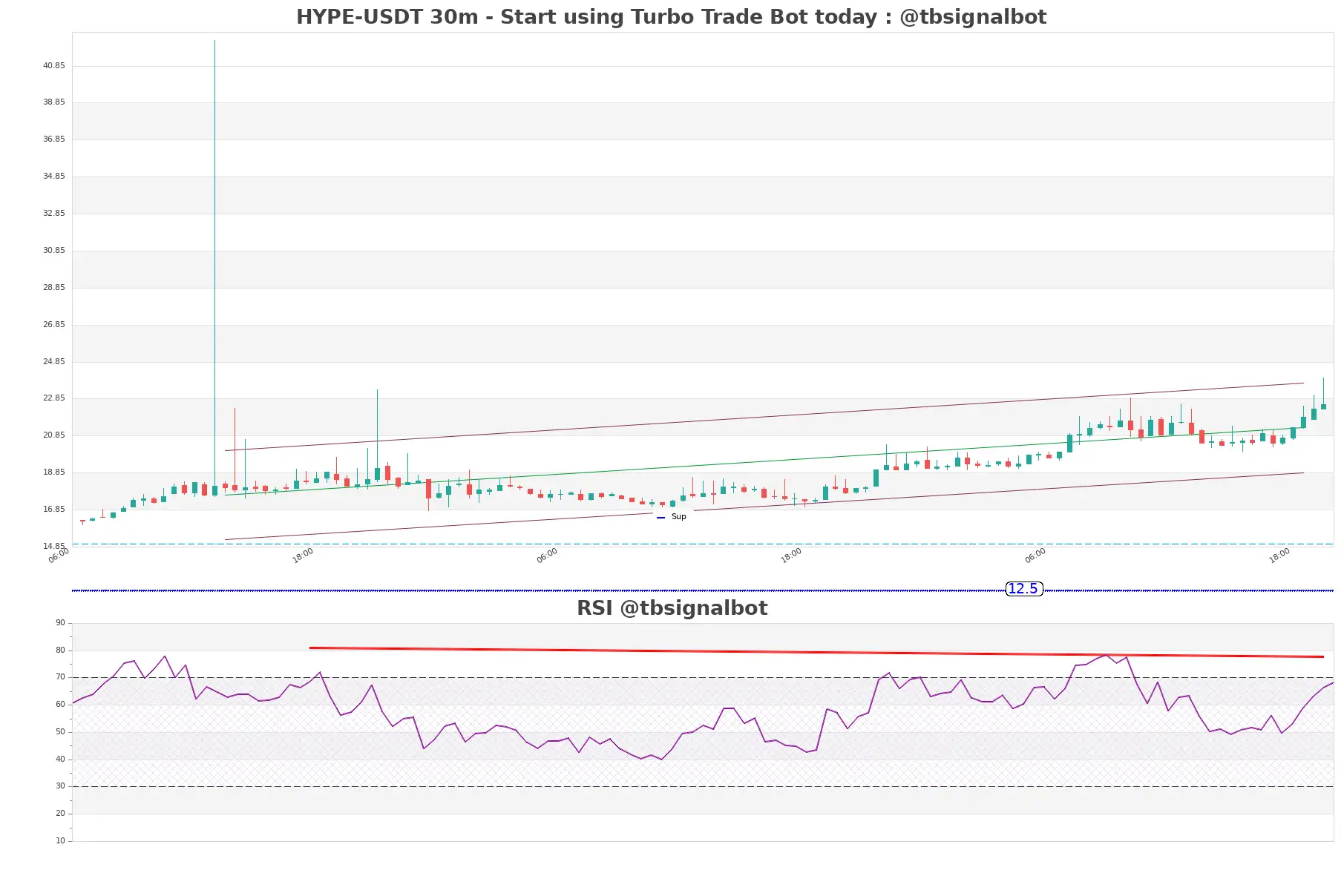Click the red RSI divergence trendline
The height and width of the screenshot is (896, 1344).
816,653
